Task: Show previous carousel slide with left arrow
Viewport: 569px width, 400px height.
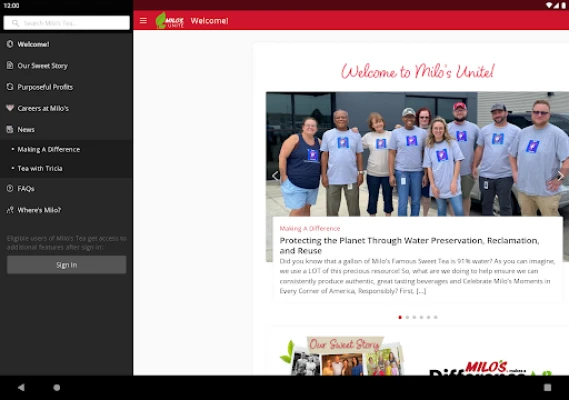Action: coord(275,176)
